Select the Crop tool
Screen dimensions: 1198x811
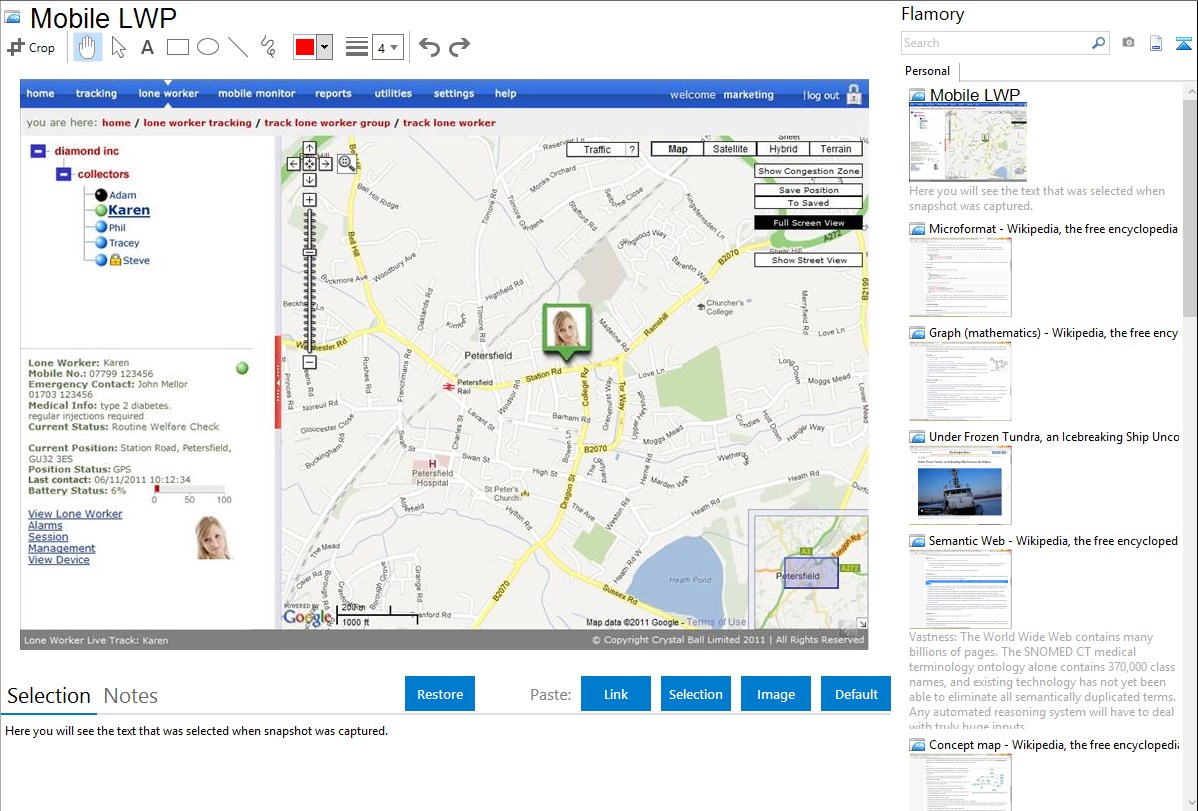pyautogui.click(x=31, y=47)
